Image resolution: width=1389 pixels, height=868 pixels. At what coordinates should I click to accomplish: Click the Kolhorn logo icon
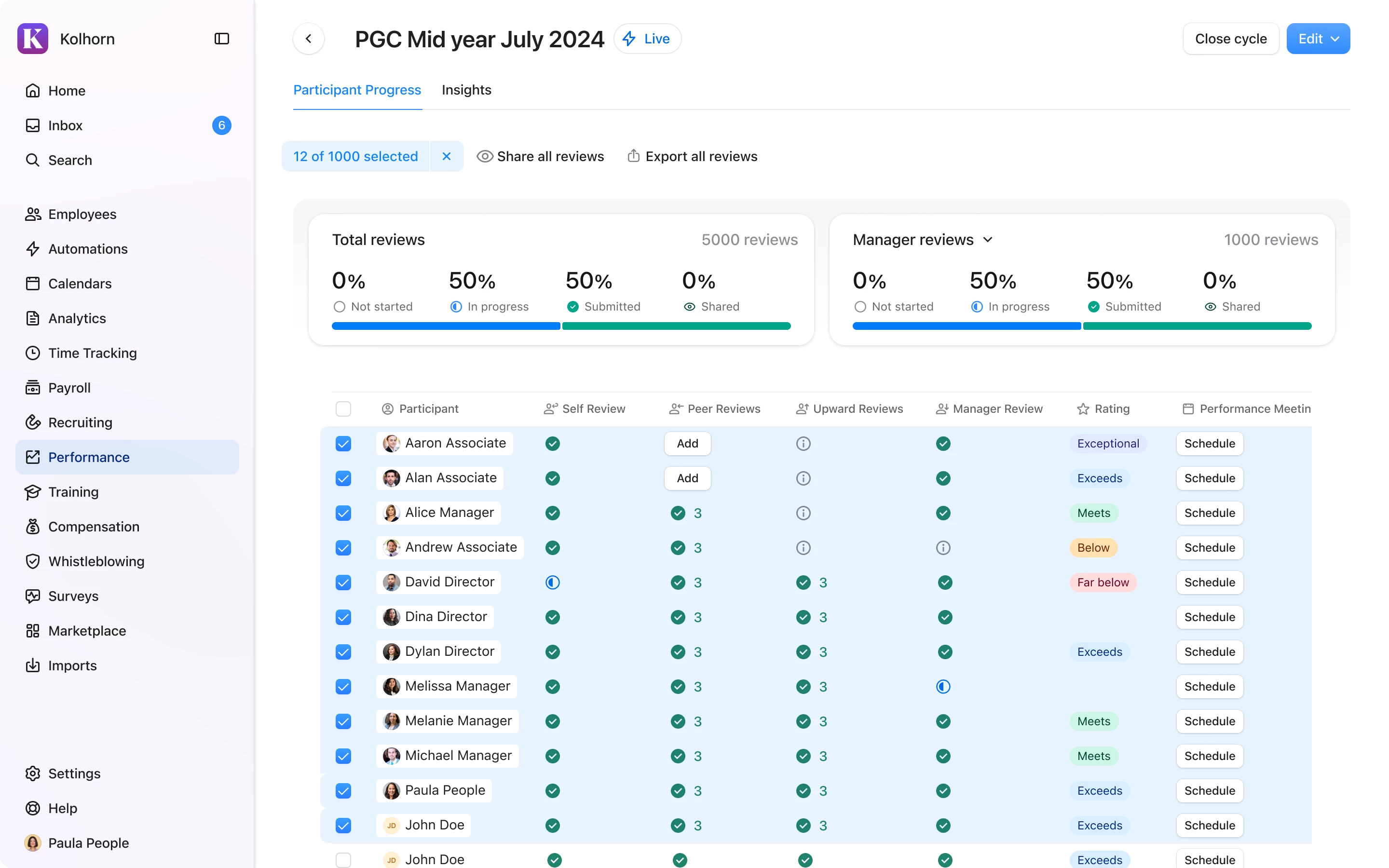[33, 39]
